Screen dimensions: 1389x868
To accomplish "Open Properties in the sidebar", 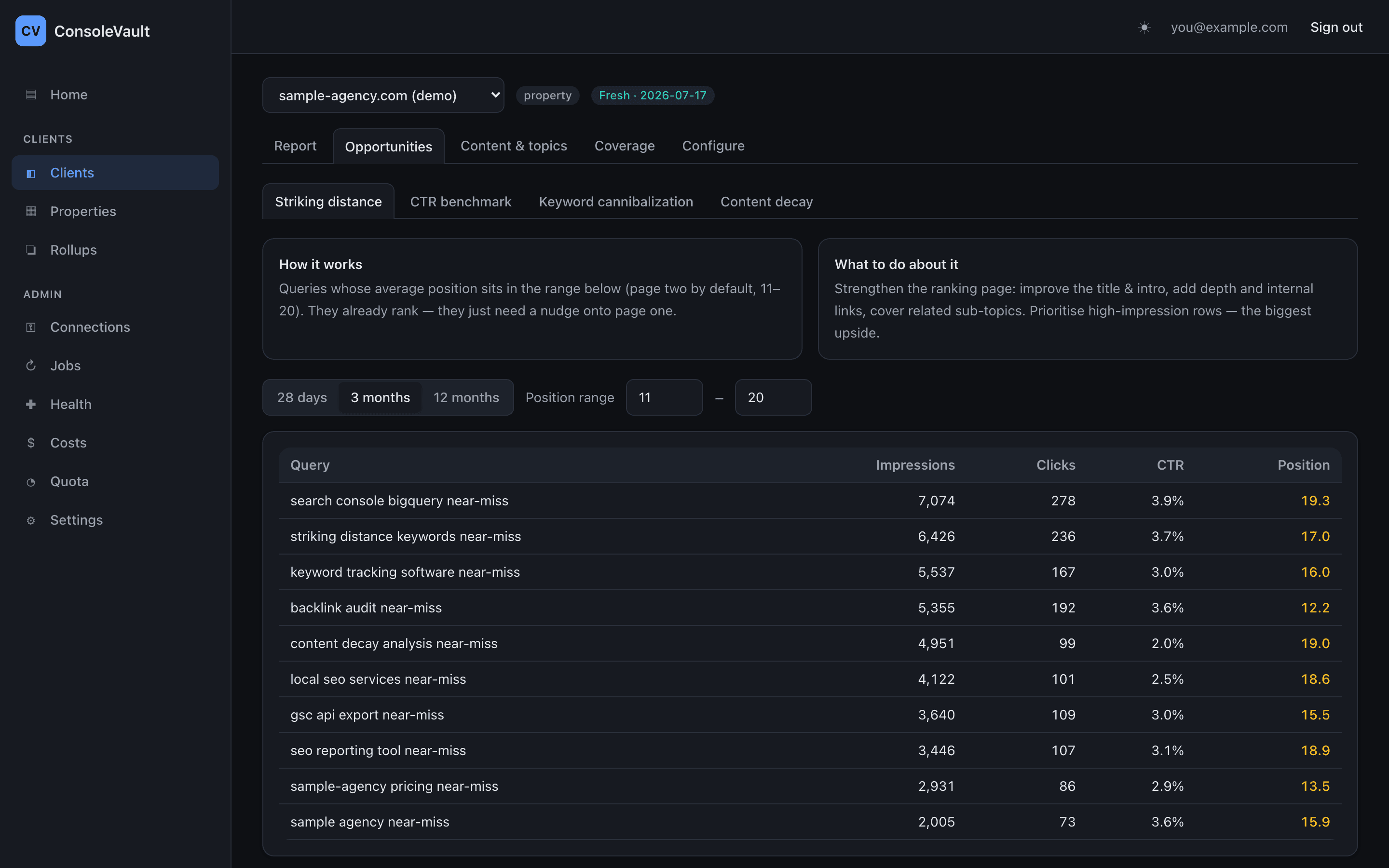I will click(x=115, y=211).
